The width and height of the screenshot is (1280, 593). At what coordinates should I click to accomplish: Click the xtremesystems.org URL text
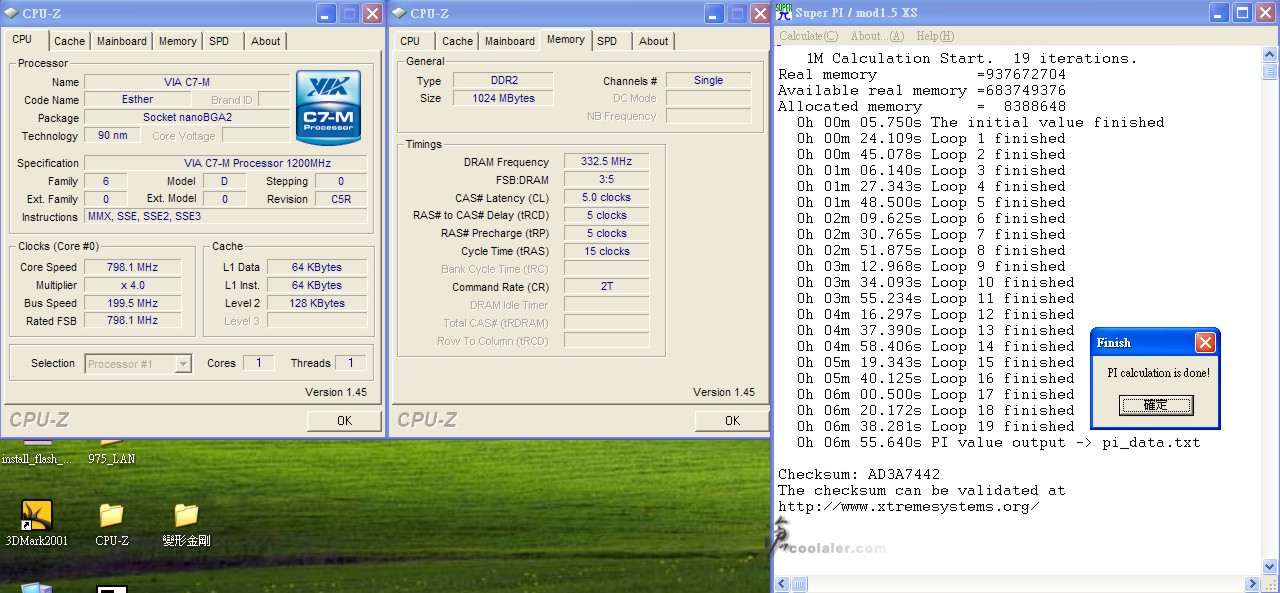908,506
